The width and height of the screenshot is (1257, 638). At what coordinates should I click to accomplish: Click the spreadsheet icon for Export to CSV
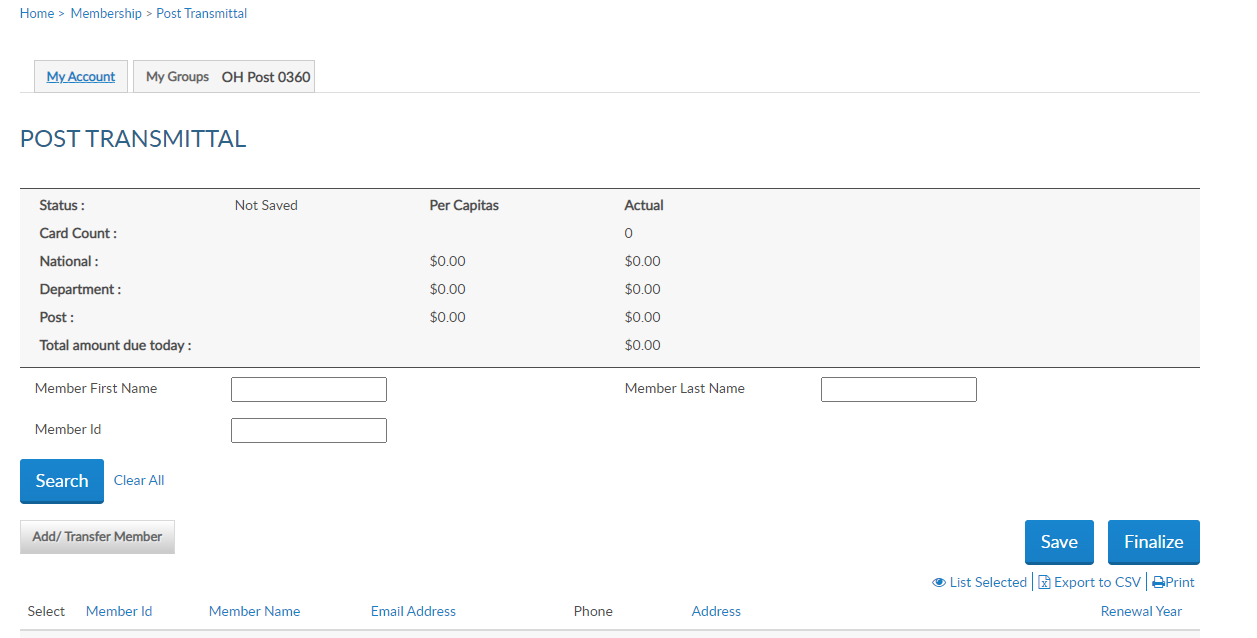[x=1044, y=583]
